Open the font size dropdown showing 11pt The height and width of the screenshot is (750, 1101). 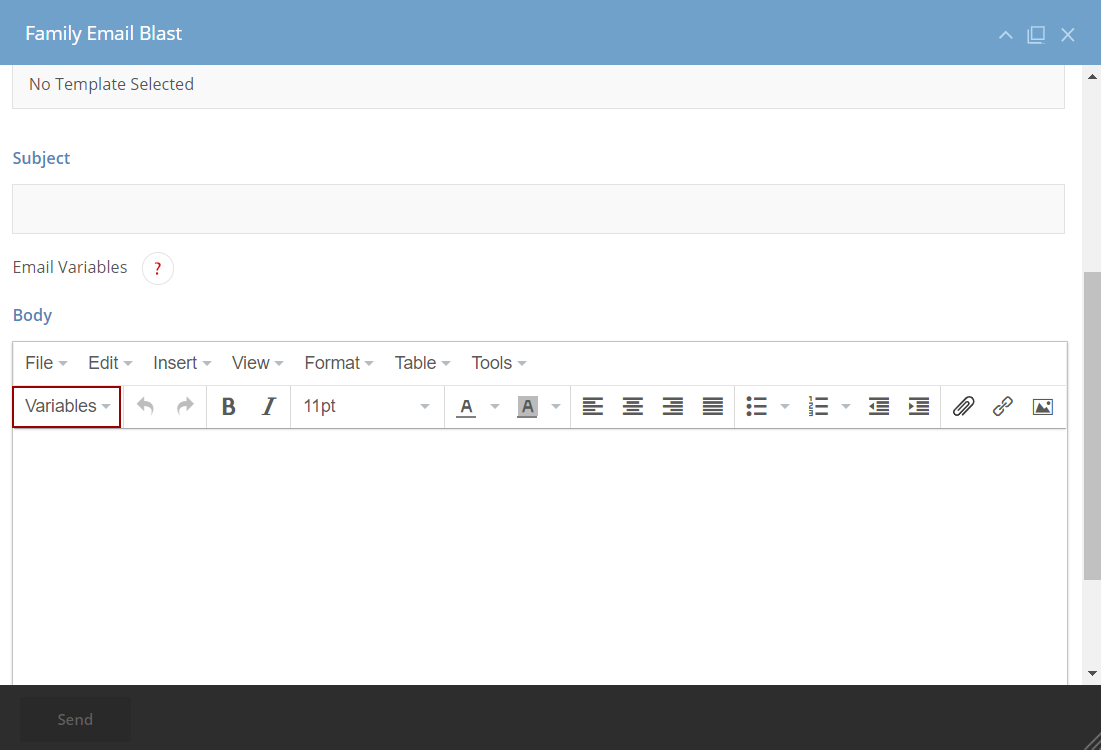point(367,406)
